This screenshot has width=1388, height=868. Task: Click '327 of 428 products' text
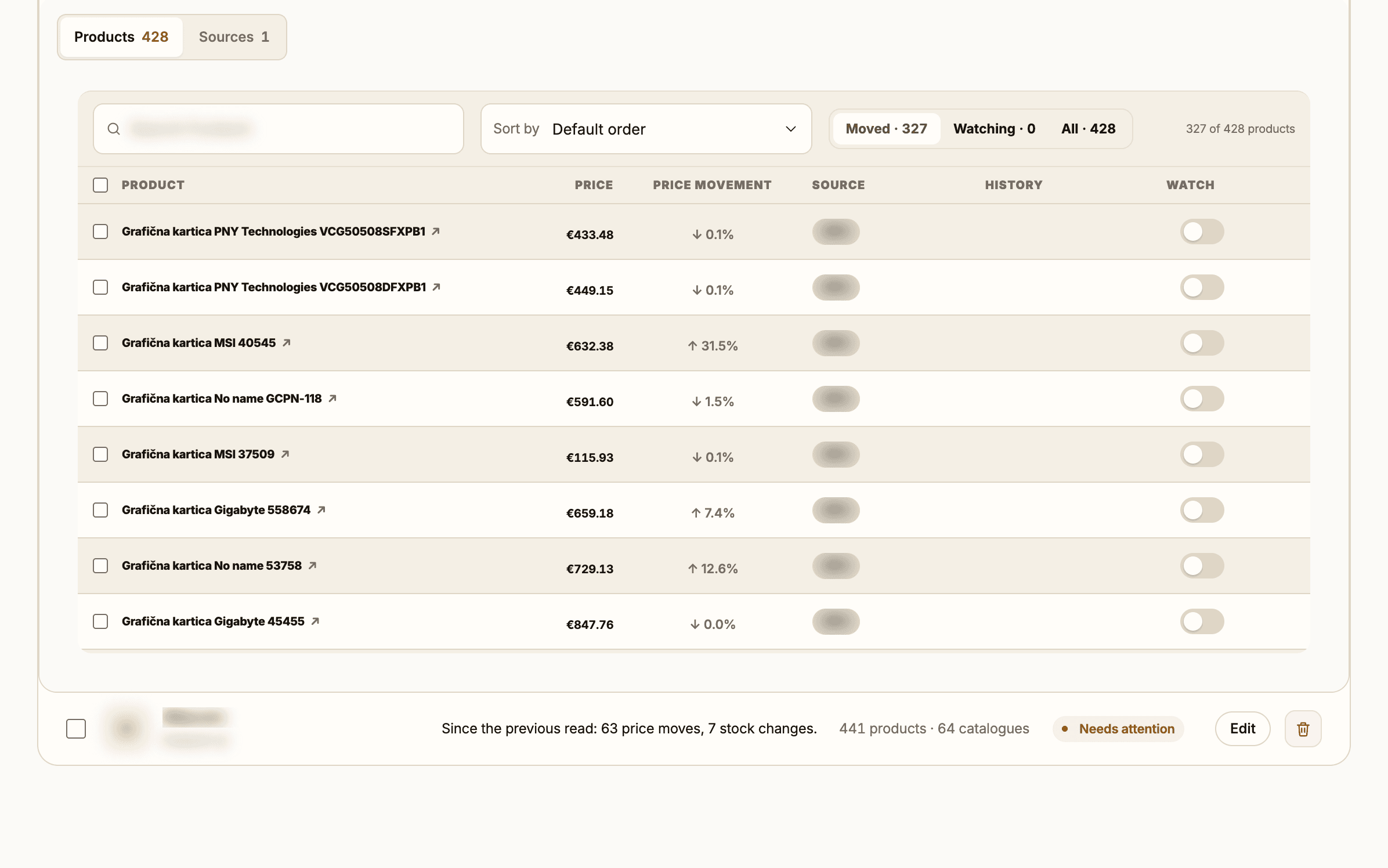click(1240, 129)
